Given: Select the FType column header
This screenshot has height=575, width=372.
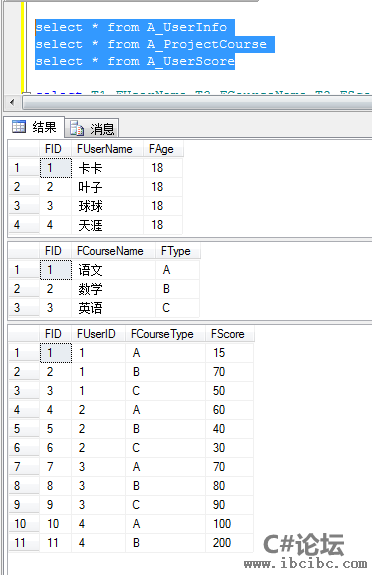Looking at the screenshot, I should pyautogui.click(x=178, y=251).
